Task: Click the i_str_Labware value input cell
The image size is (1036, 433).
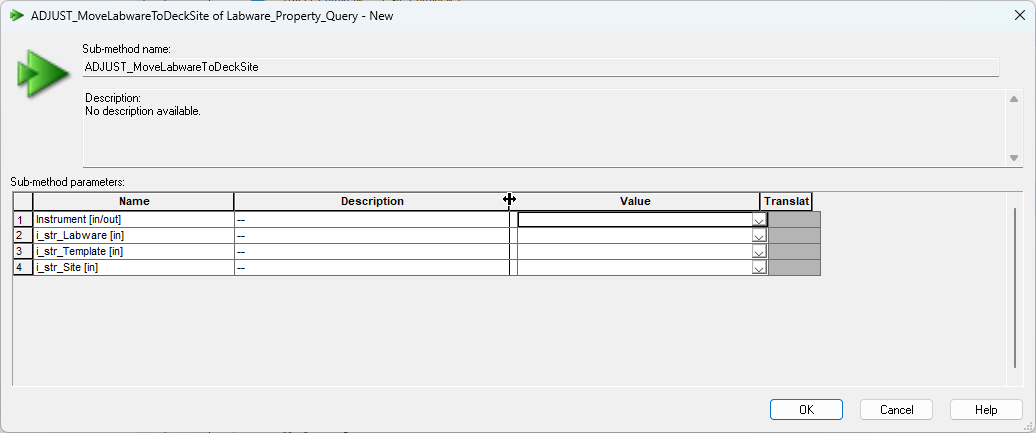Action: [634, 236]
